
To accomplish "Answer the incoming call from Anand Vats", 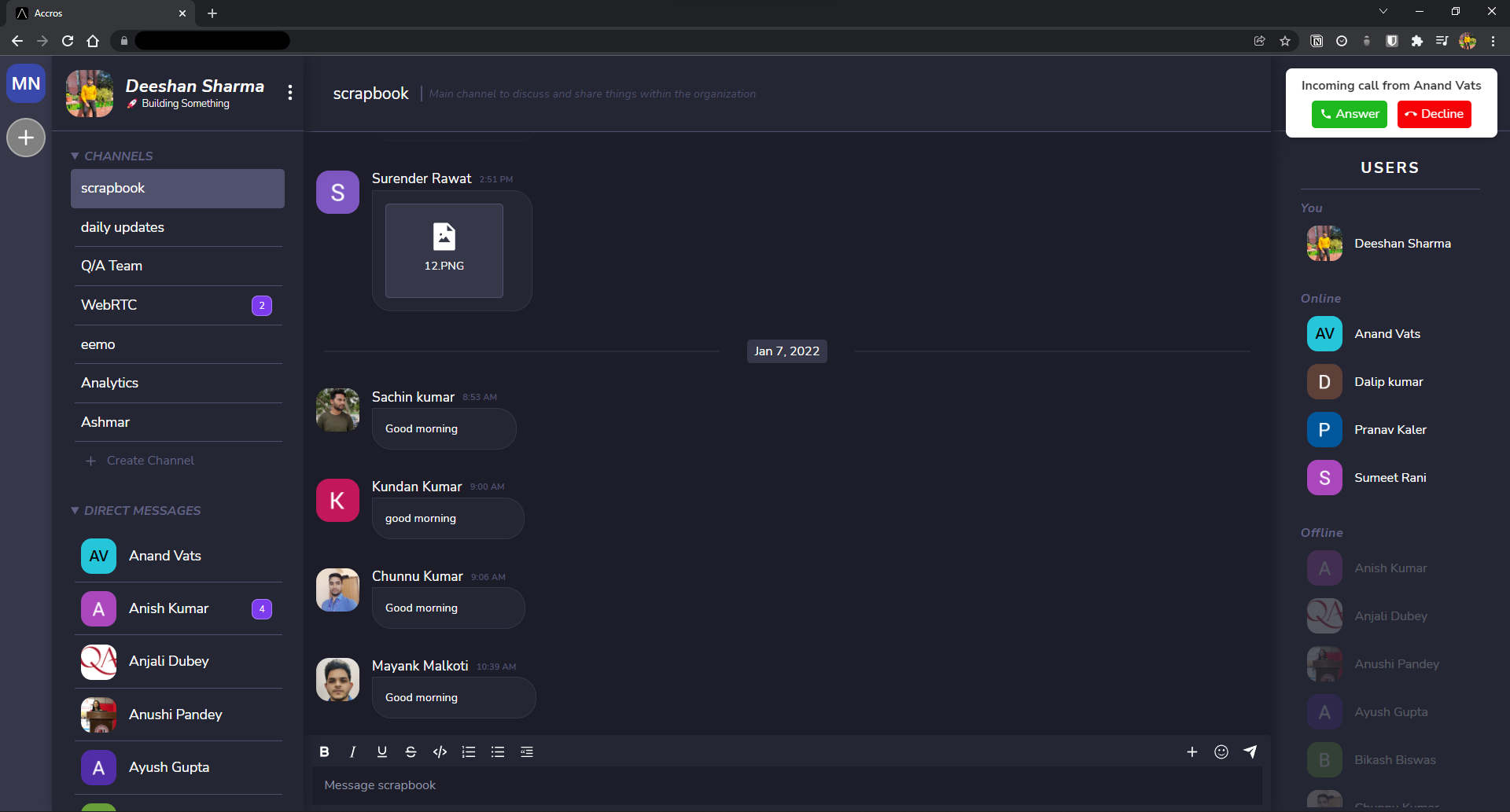I will [x=1349, y=114].
